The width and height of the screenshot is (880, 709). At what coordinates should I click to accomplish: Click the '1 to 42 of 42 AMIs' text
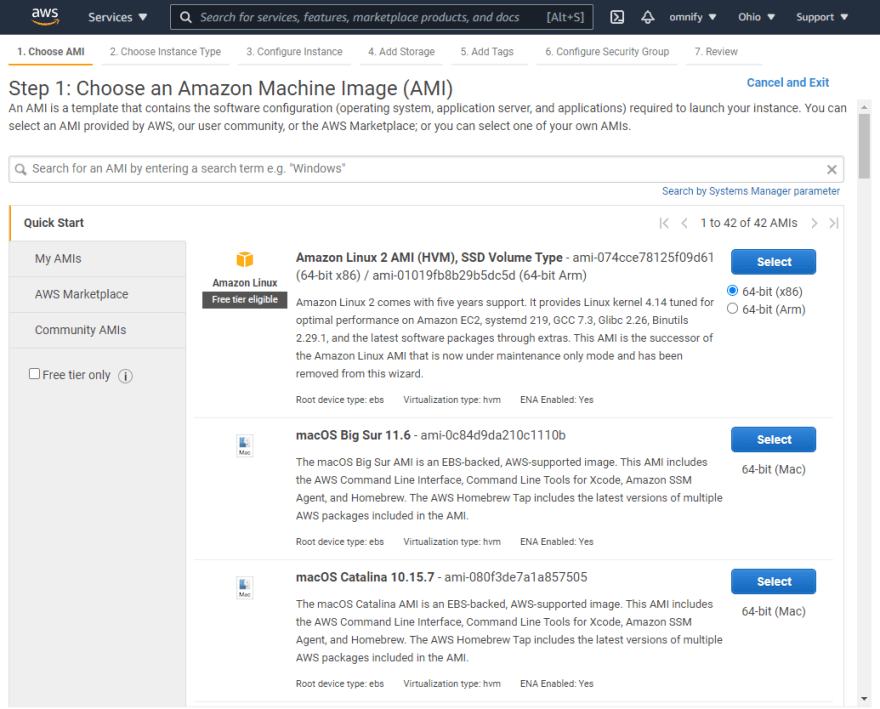749,223
